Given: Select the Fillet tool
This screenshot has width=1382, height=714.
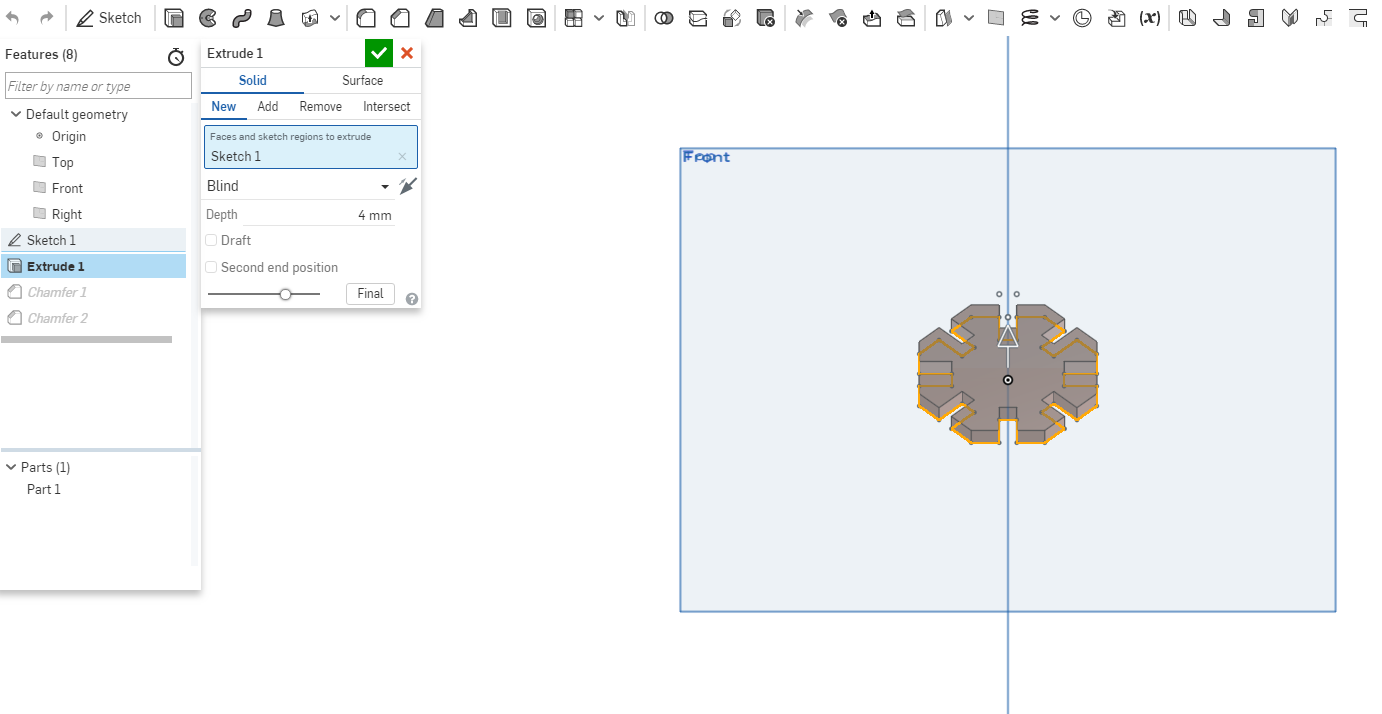Looking at the screenshot, I should click(366, 18).
